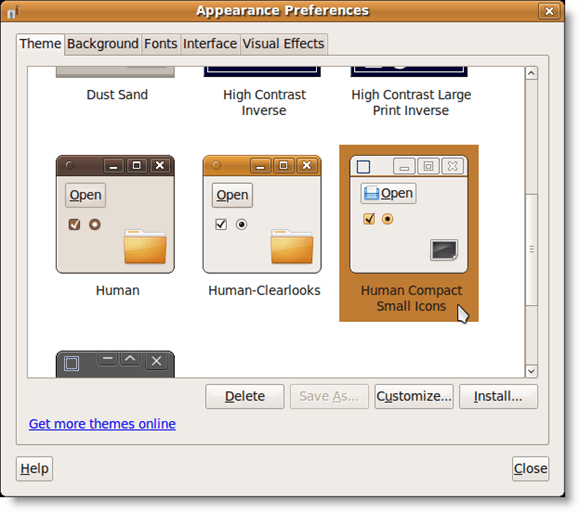The height and width of the screenshot is (512, 580).
Task: Open Get more themes online link
Action: tap(102, 424)
